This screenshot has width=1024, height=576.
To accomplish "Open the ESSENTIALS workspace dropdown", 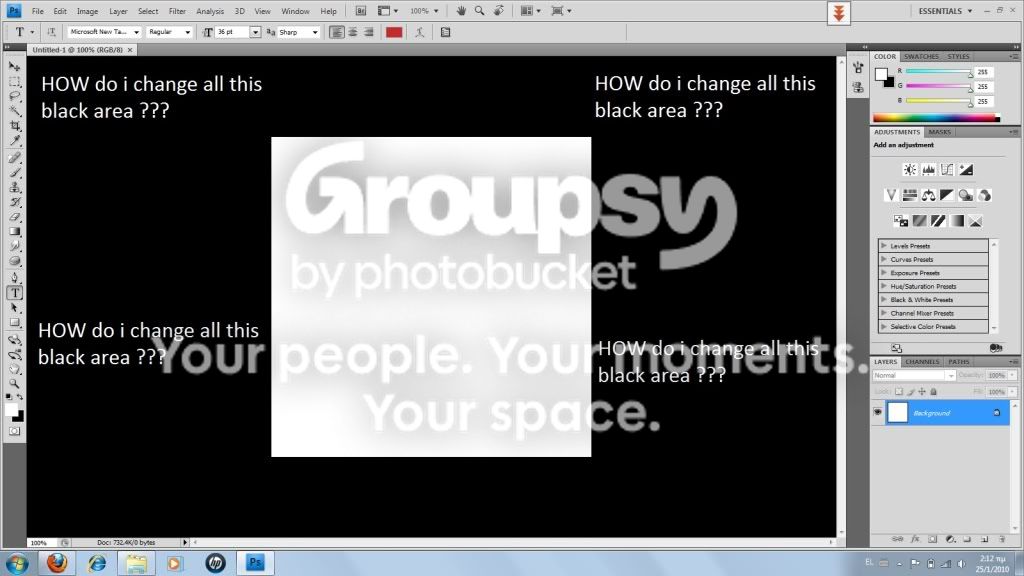I will [945, 11].
